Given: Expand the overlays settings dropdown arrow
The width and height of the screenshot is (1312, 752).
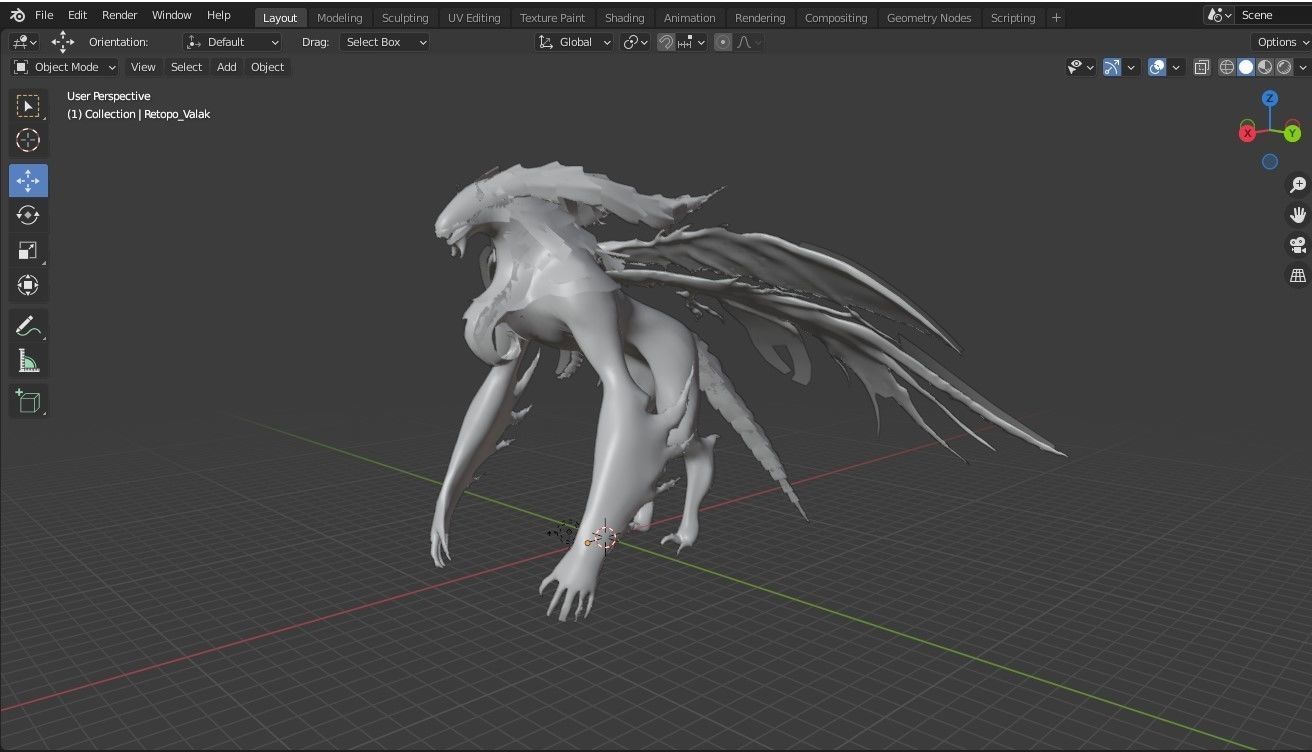Looking at the screenshot, I should click(x=1176, y=67).
